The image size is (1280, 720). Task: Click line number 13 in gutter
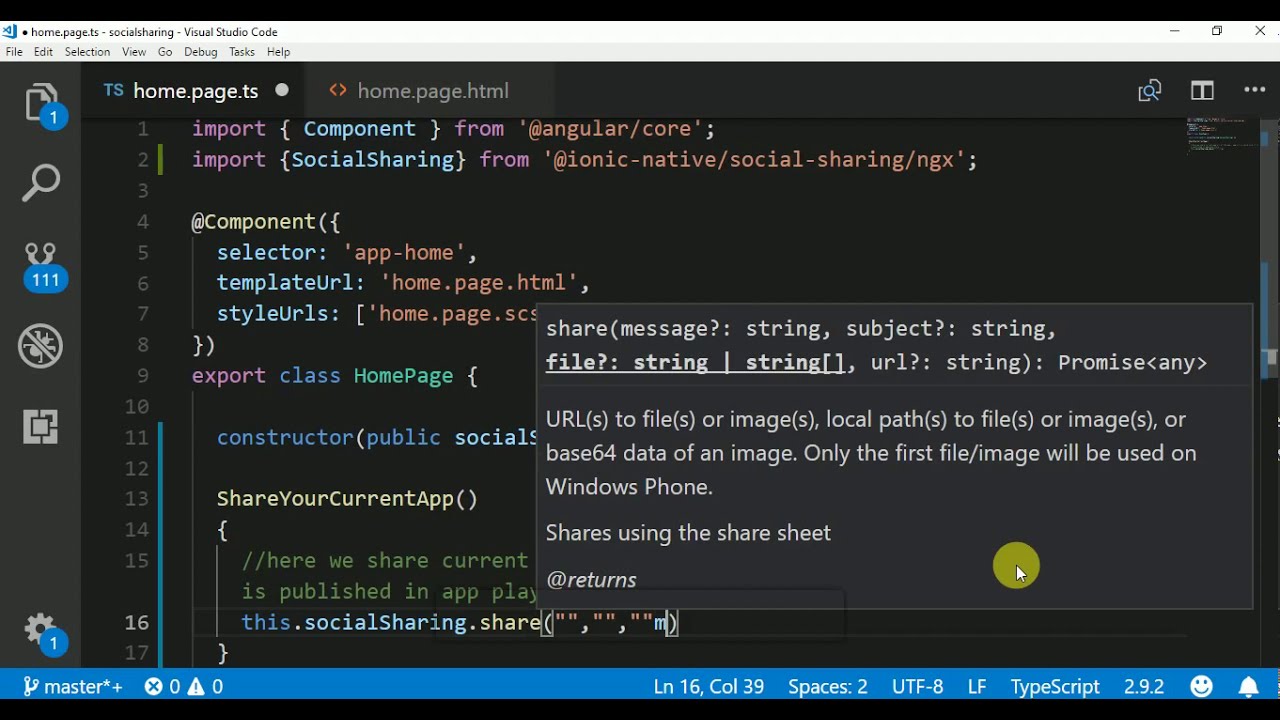pos(137,499)
